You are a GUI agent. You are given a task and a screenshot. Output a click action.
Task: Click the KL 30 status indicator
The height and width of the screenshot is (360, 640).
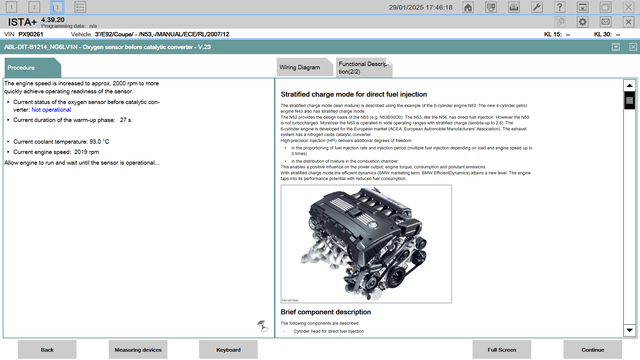[x=607, y=34]
